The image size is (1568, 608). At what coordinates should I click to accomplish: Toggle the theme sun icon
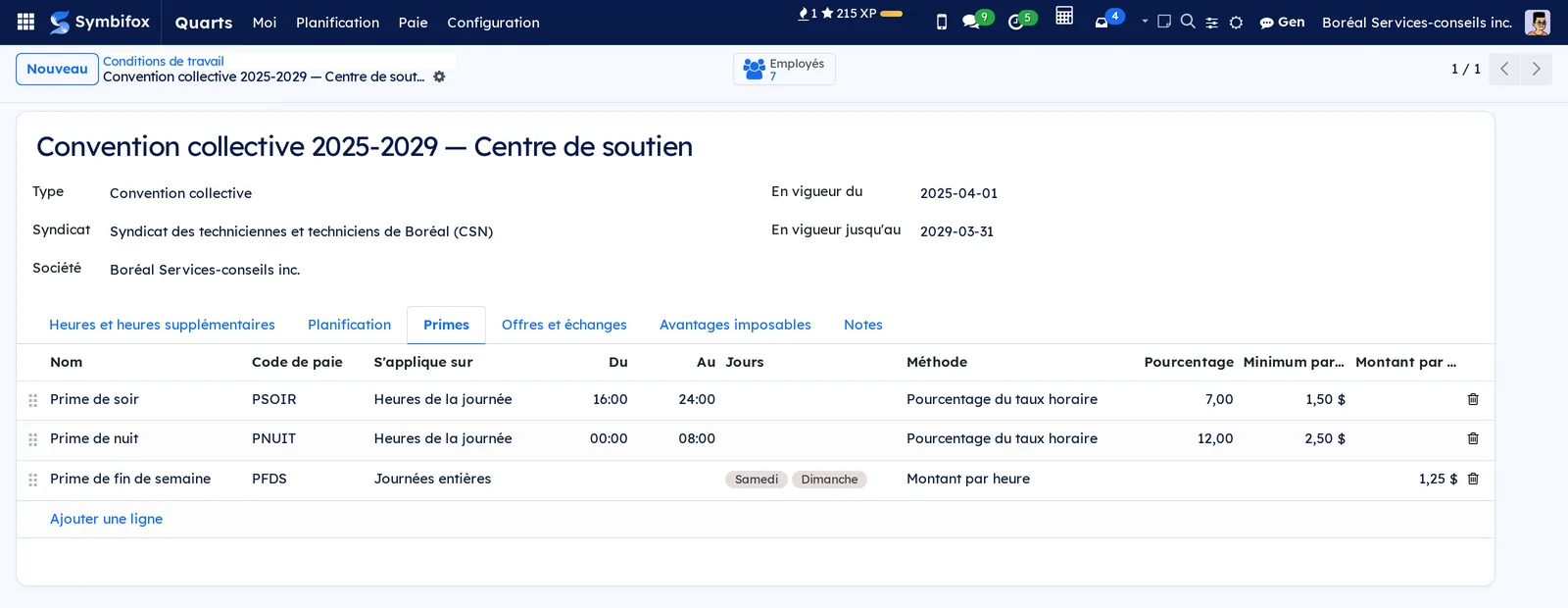pos(1237,23)
